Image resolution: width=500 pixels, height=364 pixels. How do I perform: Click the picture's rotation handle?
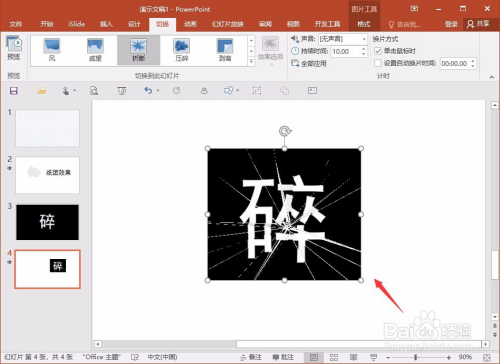285,131
